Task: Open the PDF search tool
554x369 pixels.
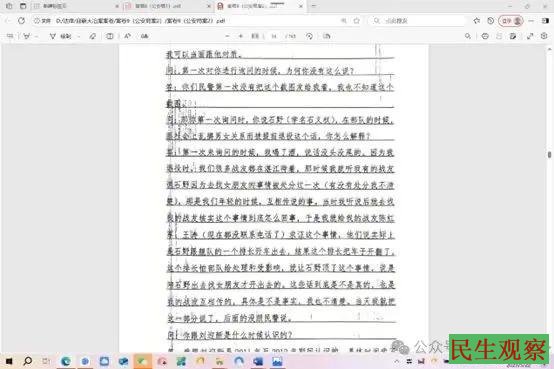Action: coord(468,36)
